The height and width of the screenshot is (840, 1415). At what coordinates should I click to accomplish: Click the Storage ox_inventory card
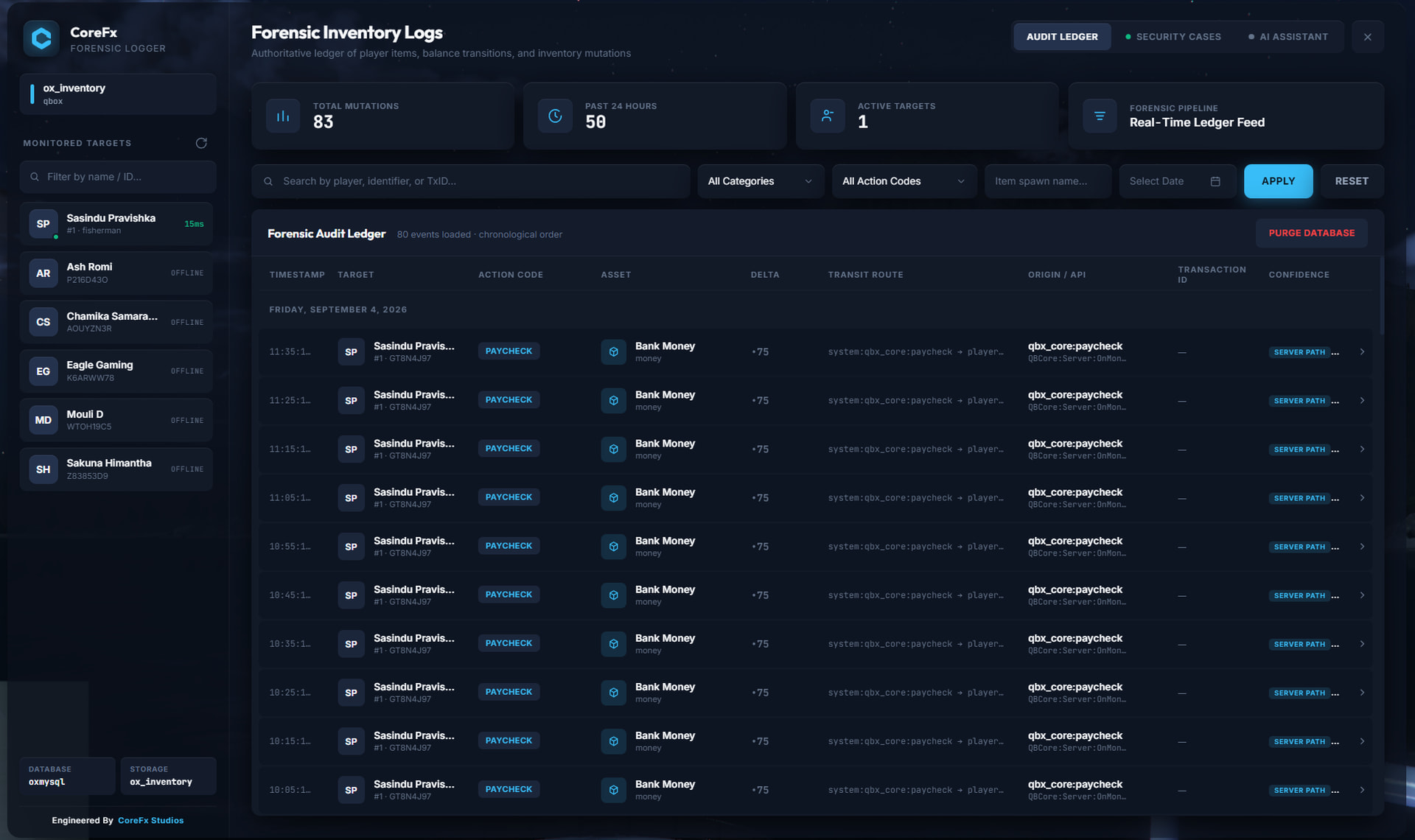click(x=168, y=776)
